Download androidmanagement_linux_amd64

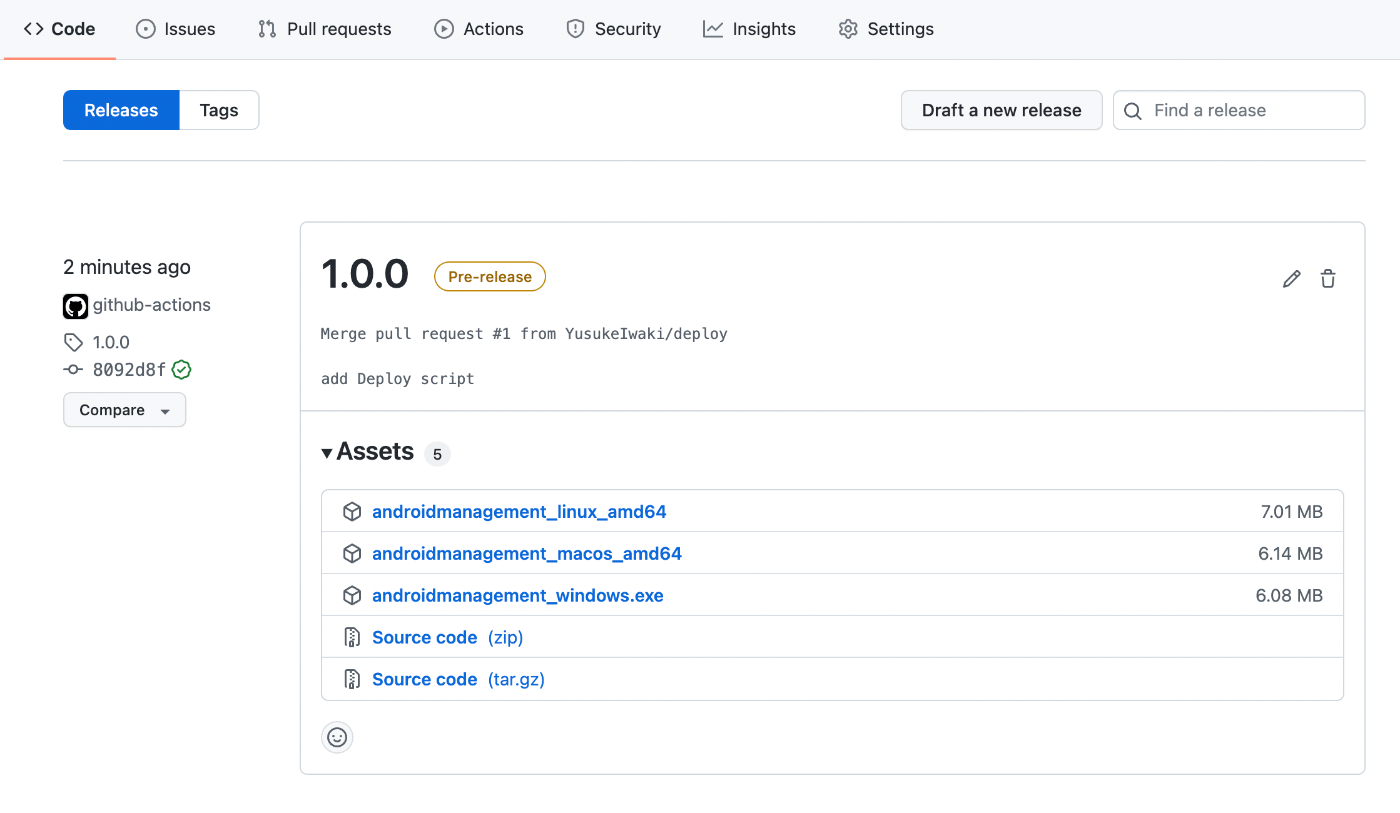pyautogui.click(x=519, y=512)
